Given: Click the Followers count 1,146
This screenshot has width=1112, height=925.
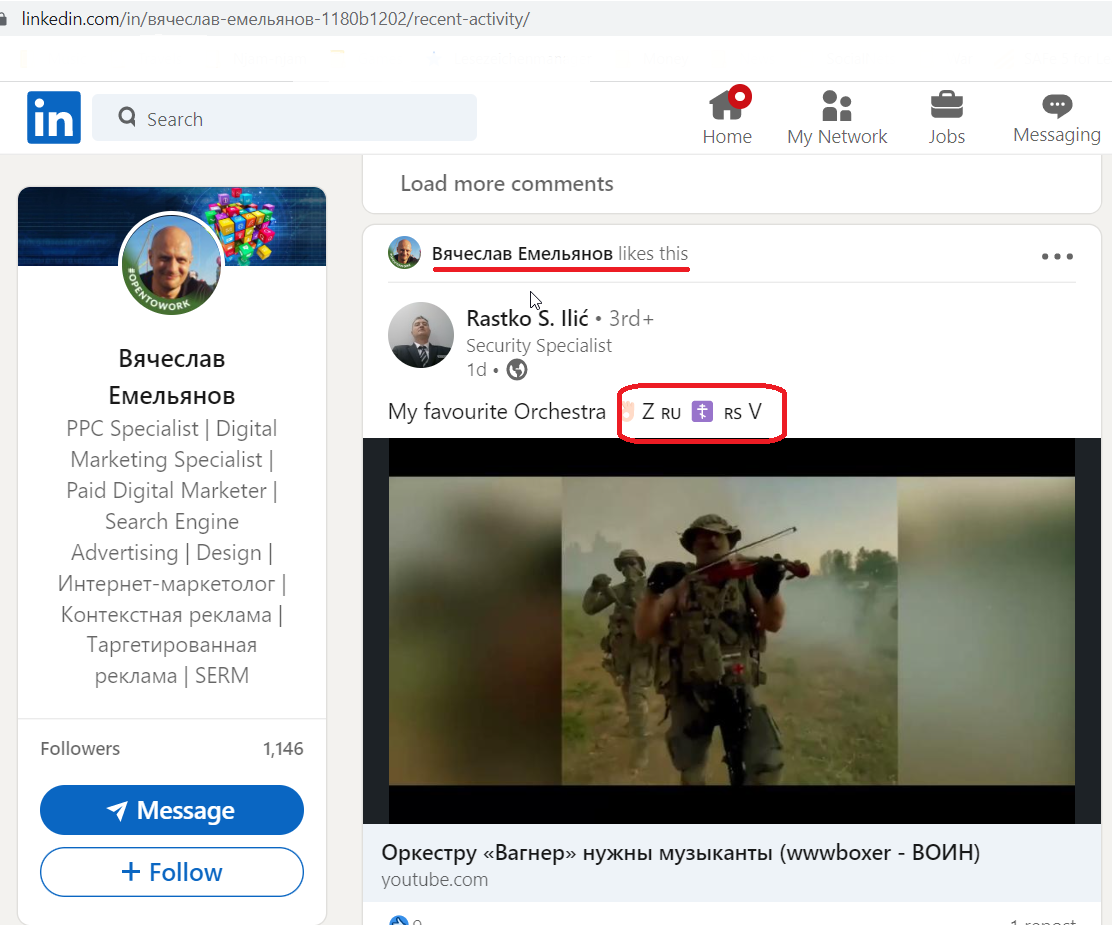Looking at the screenshot, I should (283, 748).
